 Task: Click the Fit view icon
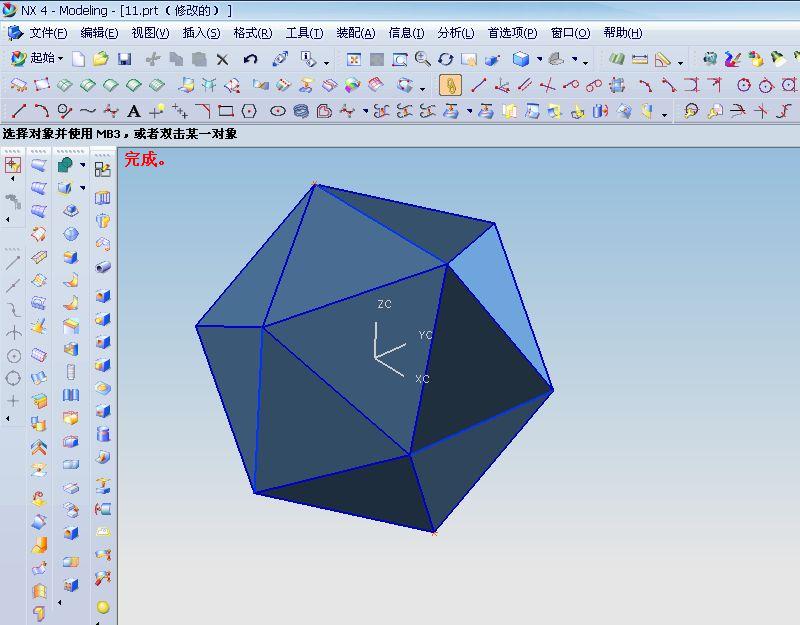[x=354, y=60]
